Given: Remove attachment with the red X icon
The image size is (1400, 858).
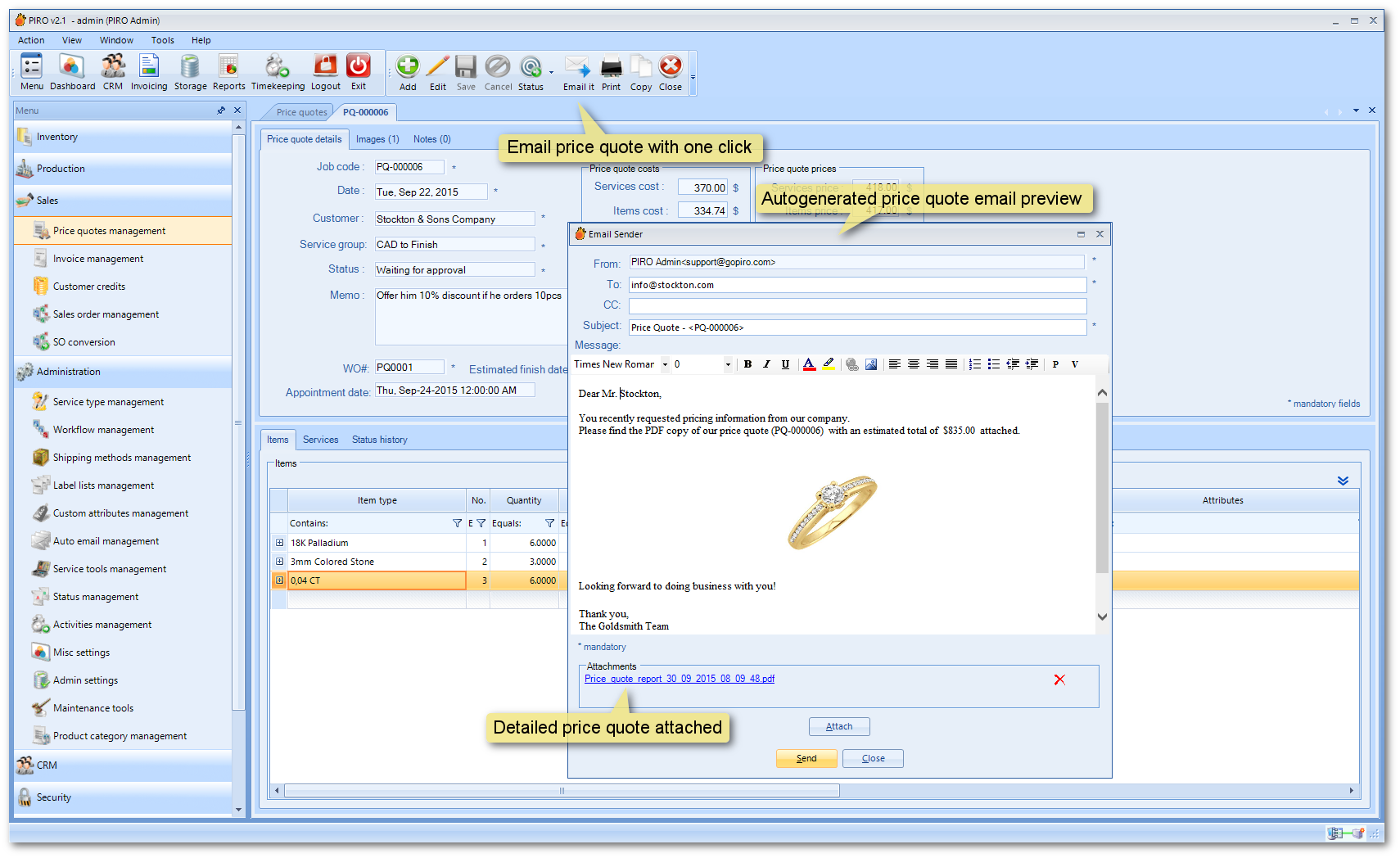Looking at the screenshot, I should (1059, 680).
